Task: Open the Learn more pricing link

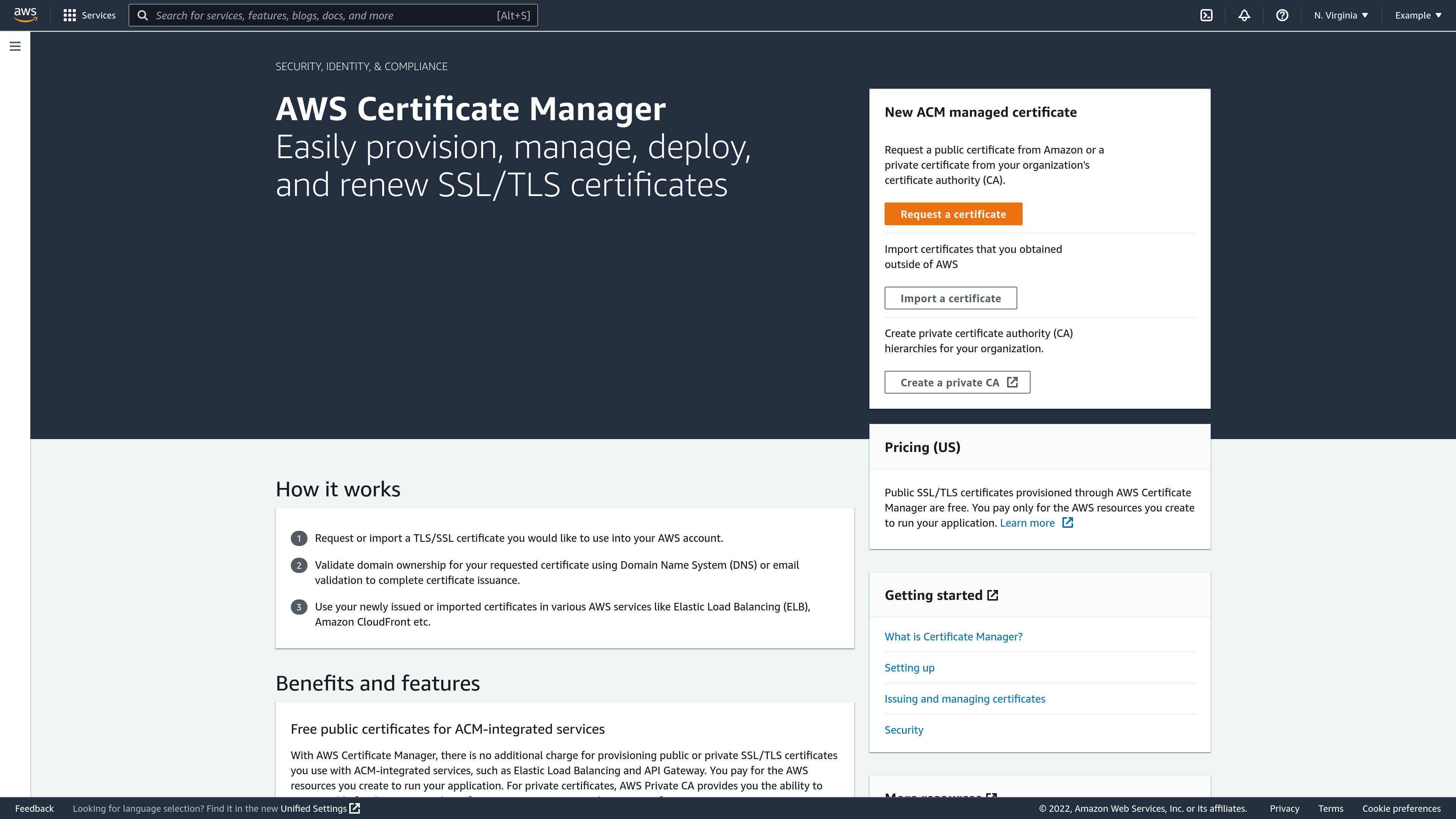Action: click(1027, 523)
